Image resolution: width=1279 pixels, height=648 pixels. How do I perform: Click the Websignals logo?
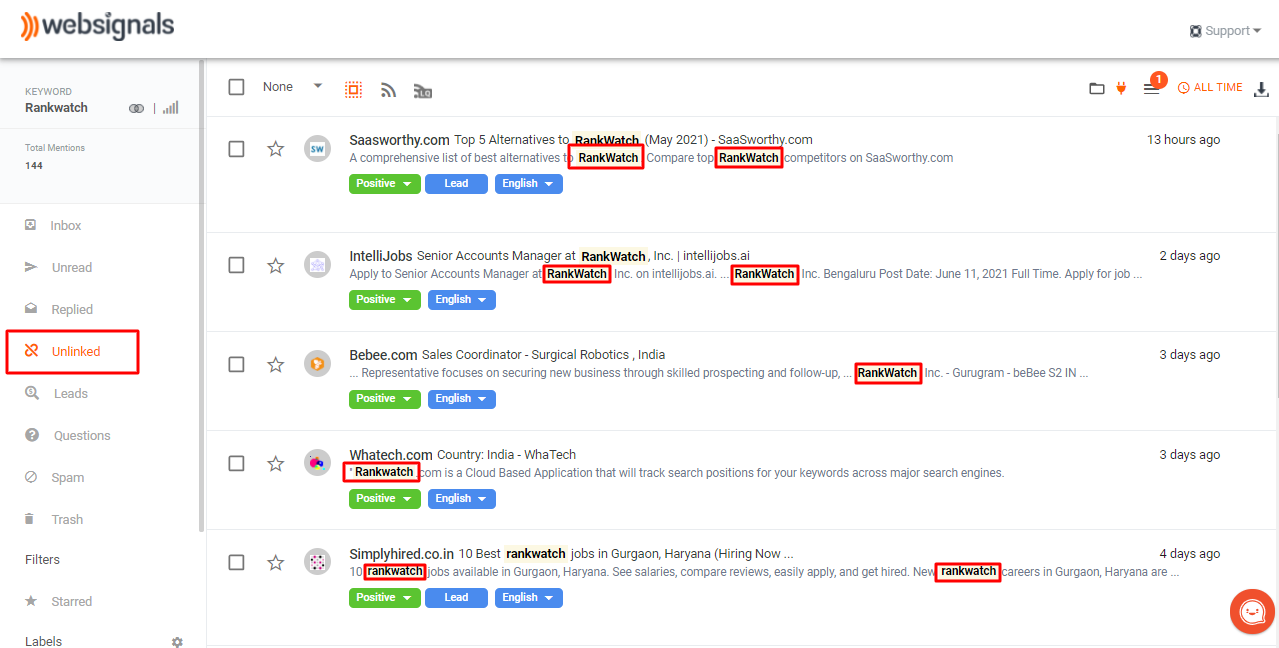(97, 26)
